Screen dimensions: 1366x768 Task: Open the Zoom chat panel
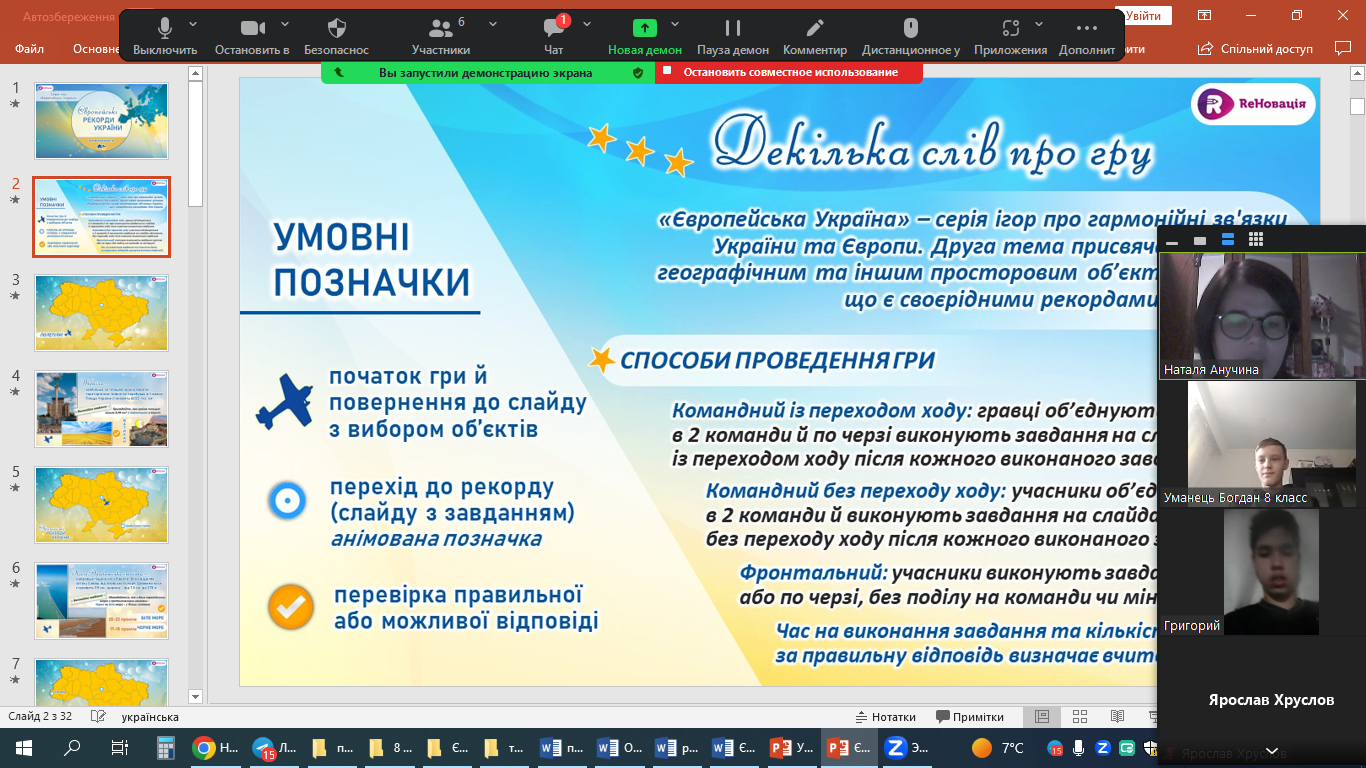[x=554, y=36]
